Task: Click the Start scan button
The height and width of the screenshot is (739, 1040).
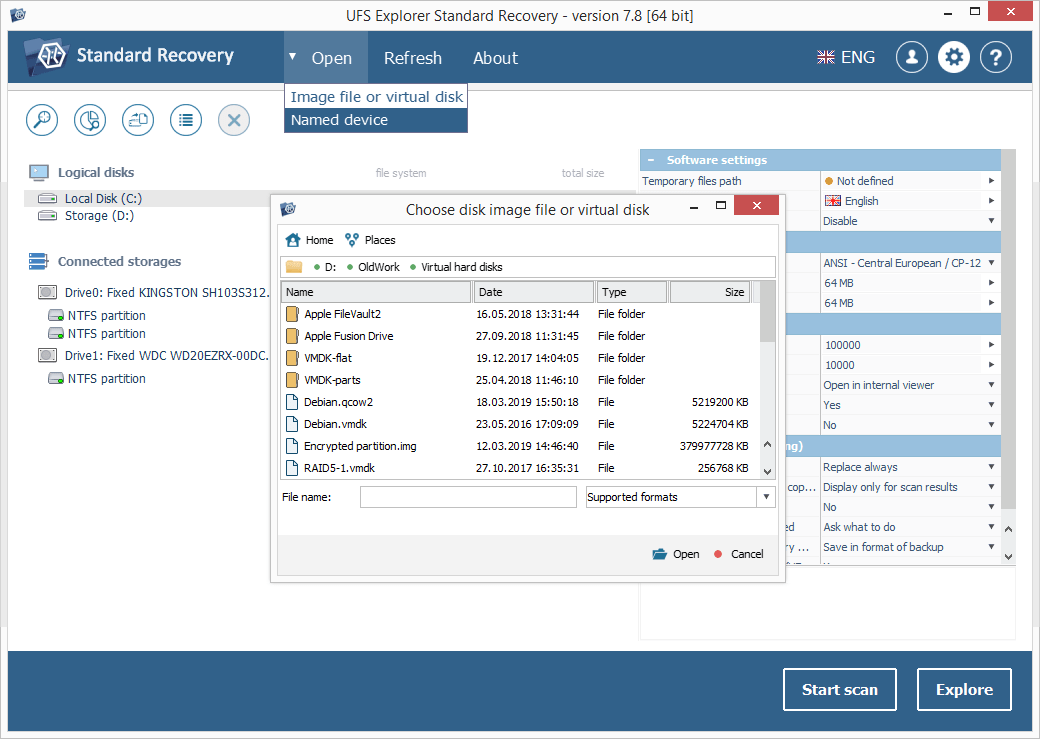Action: point(840,690)
